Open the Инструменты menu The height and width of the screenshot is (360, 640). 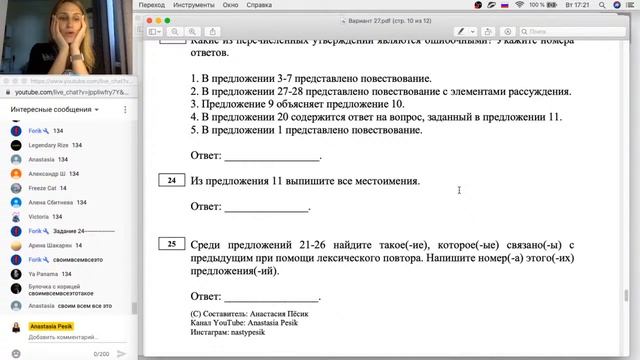[193, 5]
